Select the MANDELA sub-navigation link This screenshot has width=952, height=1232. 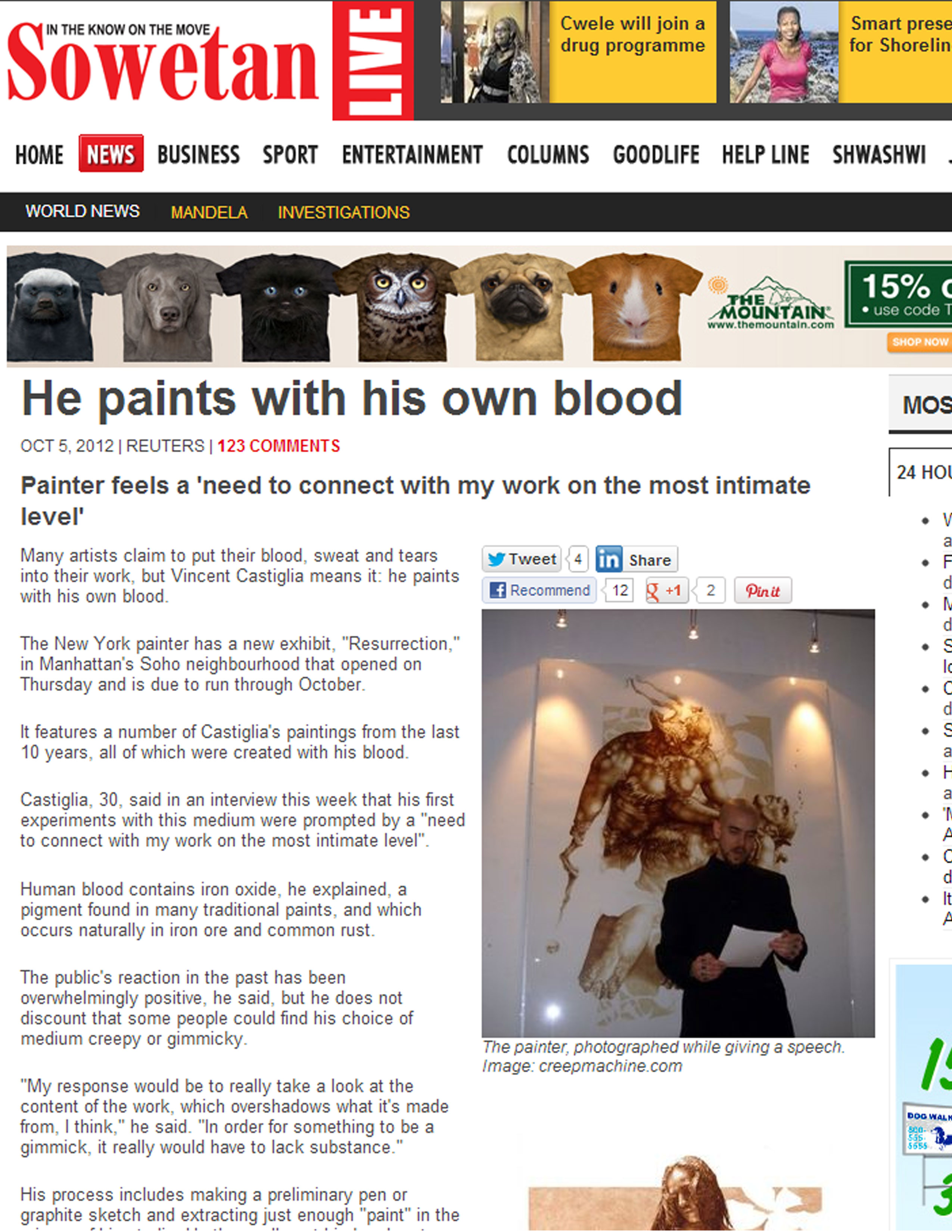[209, 212]
